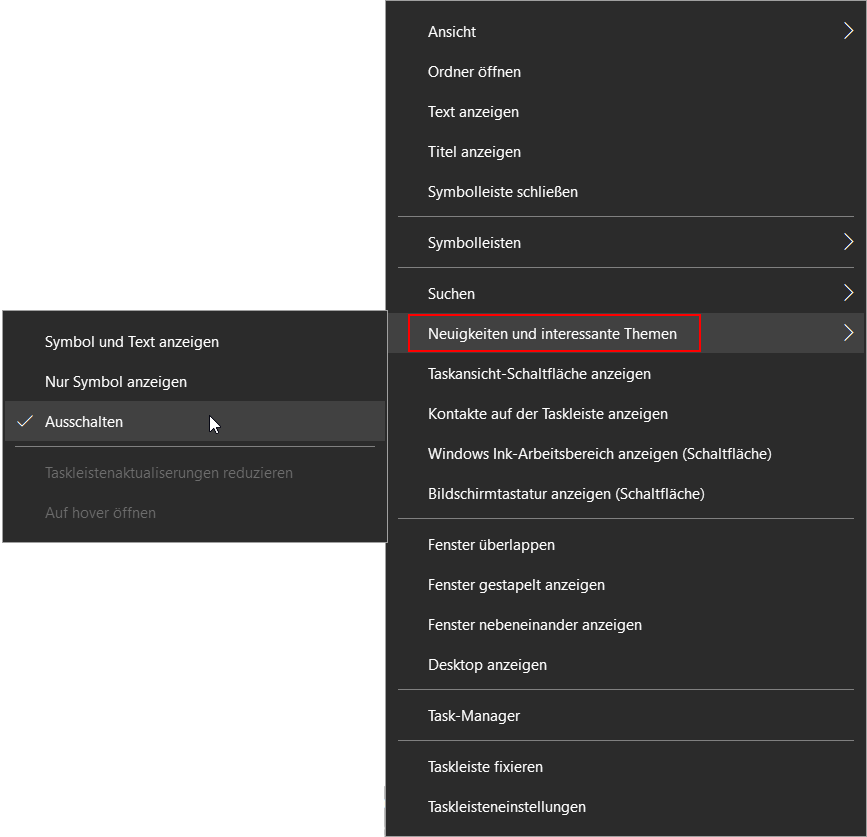Toggle 'Titel anzeigen' menu entry
This screenshot has width=867, height=837.
tap(474, 152)
